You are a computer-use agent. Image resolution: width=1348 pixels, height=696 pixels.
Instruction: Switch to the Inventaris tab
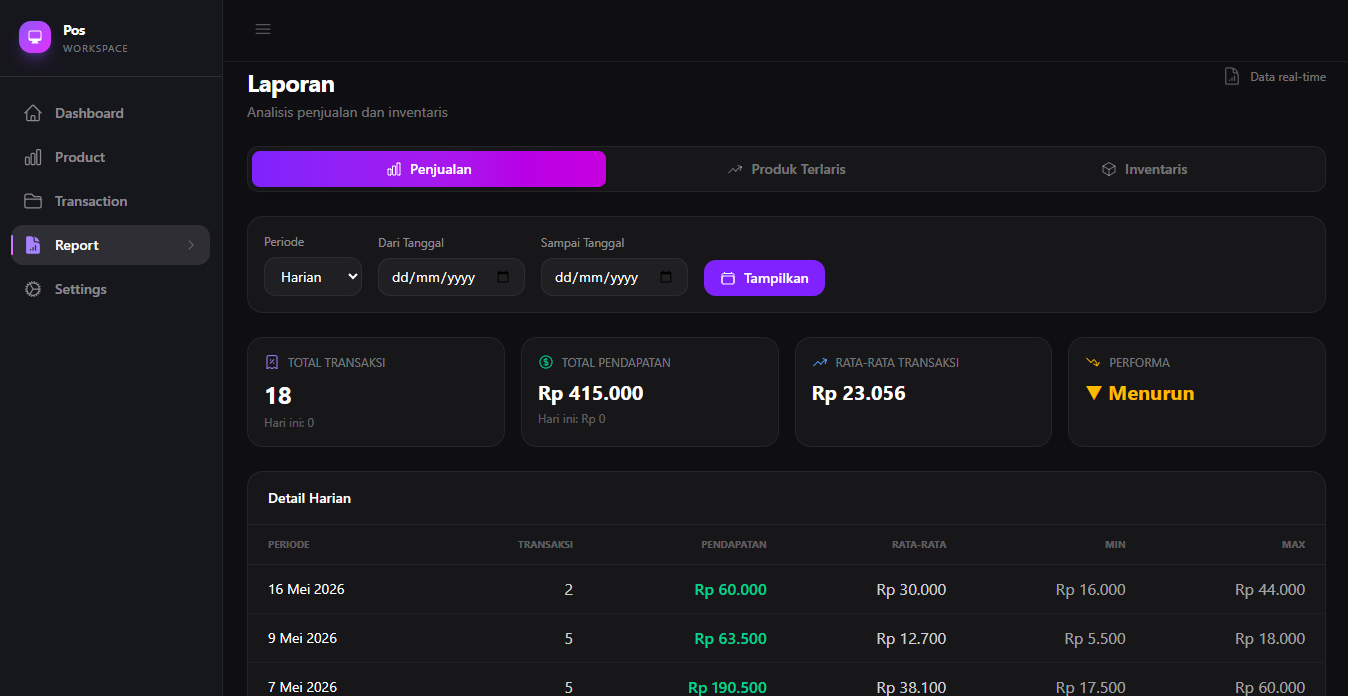pos(1144,169)
